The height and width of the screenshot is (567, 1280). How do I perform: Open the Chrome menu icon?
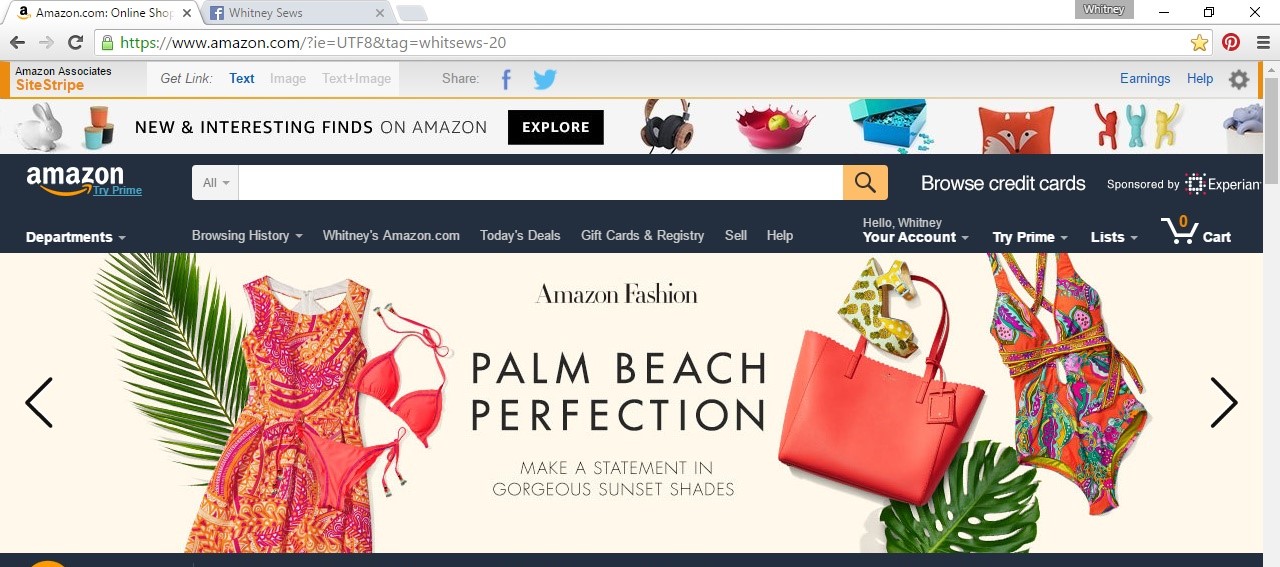click(x=1263, y=42)
